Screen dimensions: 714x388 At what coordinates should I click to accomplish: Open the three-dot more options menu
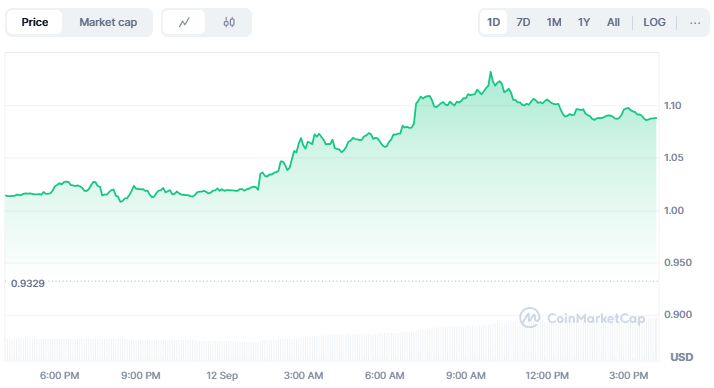695,22
